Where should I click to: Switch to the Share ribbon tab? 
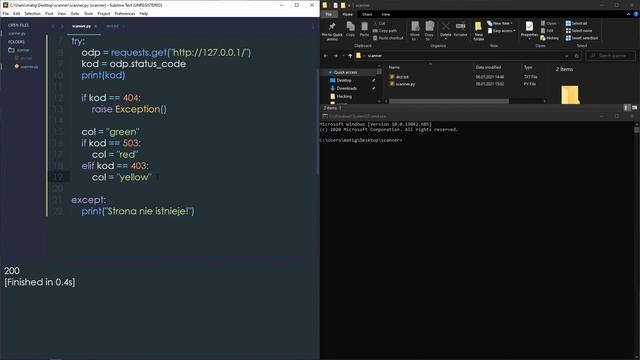coord(367,14)
